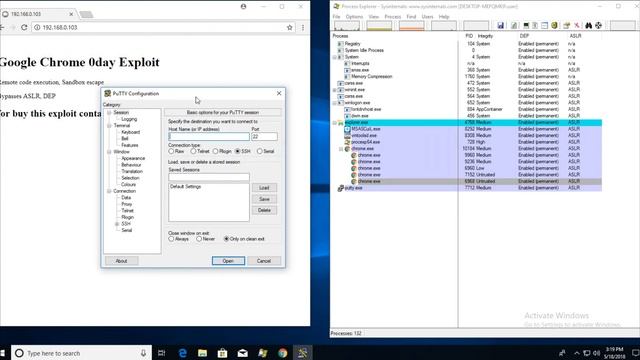Collapse the Connection category in PuTTY tree
This screenshot has height=360, width=640.
click(x=109, y=191)
